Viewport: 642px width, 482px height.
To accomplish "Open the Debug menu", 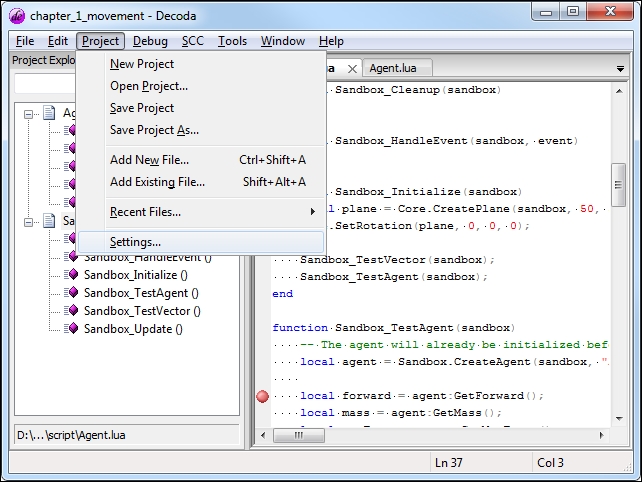I will [x=150, y=41].
